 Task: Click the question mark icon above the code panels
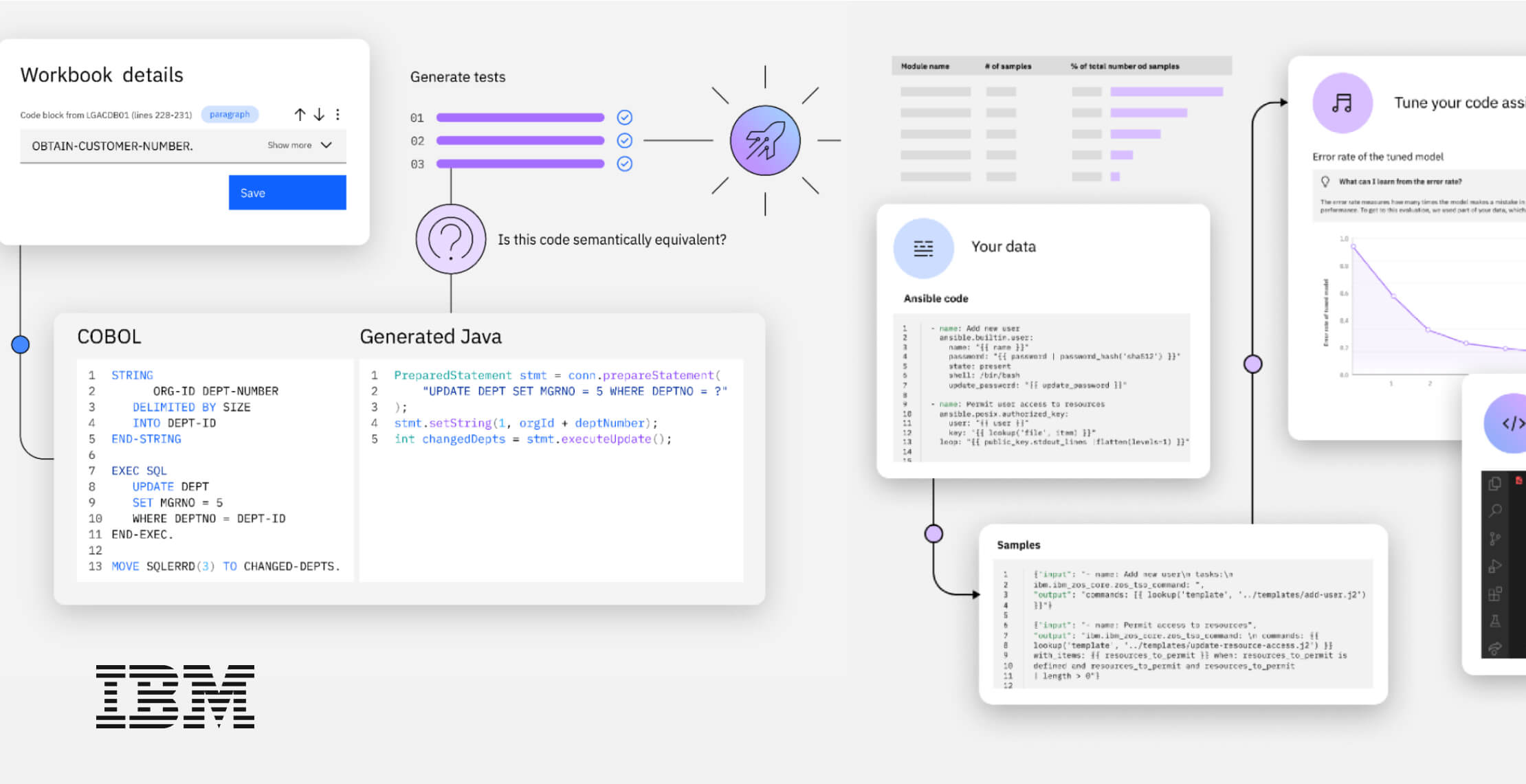(x=450, y=239)
